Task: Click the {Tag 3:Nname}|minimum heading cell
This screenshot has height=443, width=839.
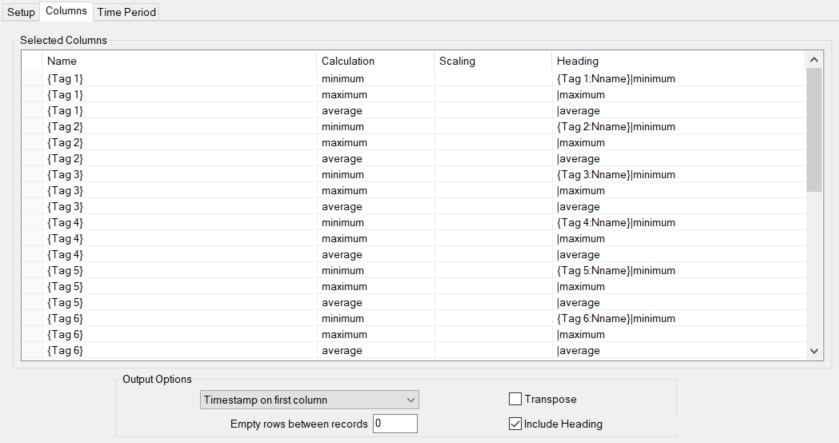Action: click(x=678, y=175)
